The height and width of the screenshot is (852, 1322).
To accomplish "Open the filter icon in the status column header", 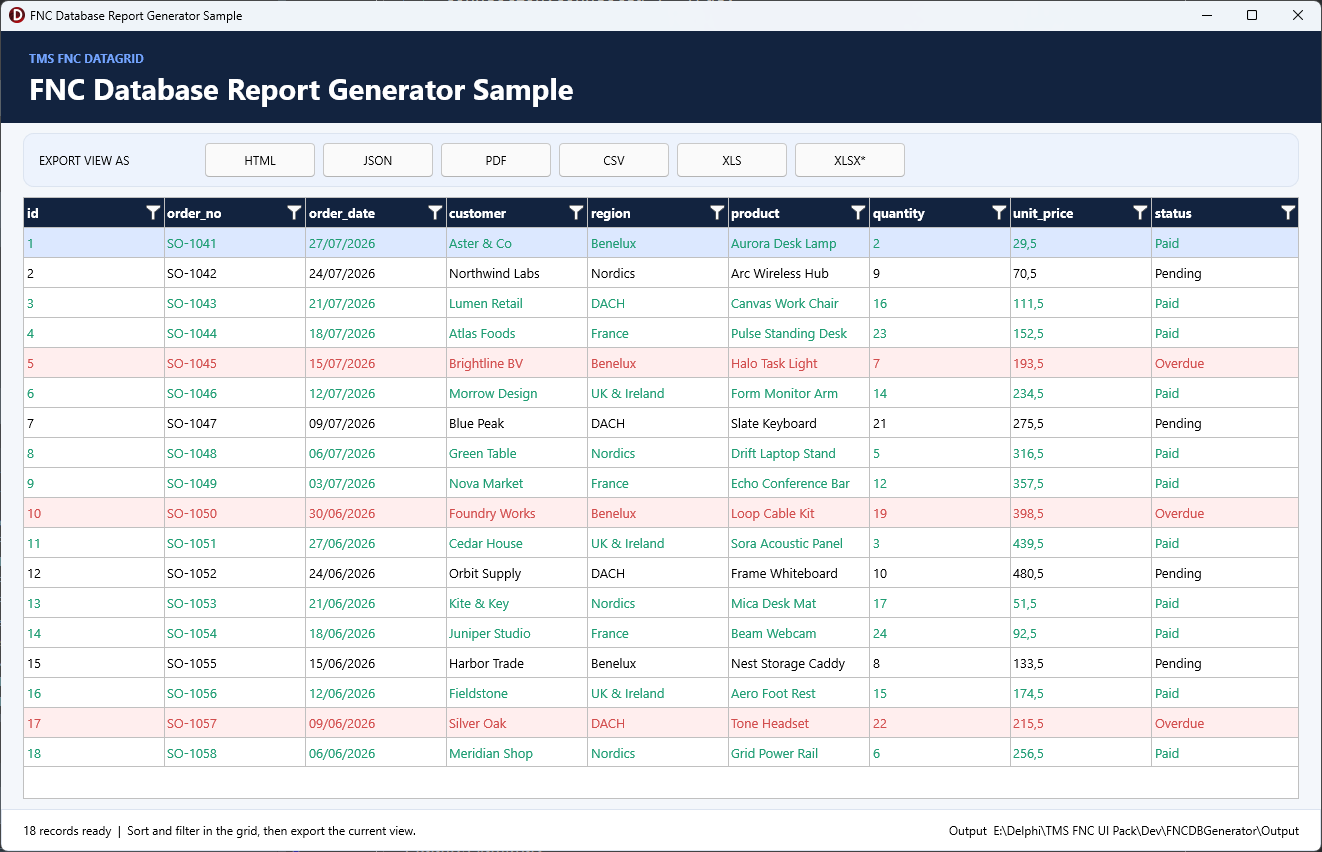I will 1288,213.
